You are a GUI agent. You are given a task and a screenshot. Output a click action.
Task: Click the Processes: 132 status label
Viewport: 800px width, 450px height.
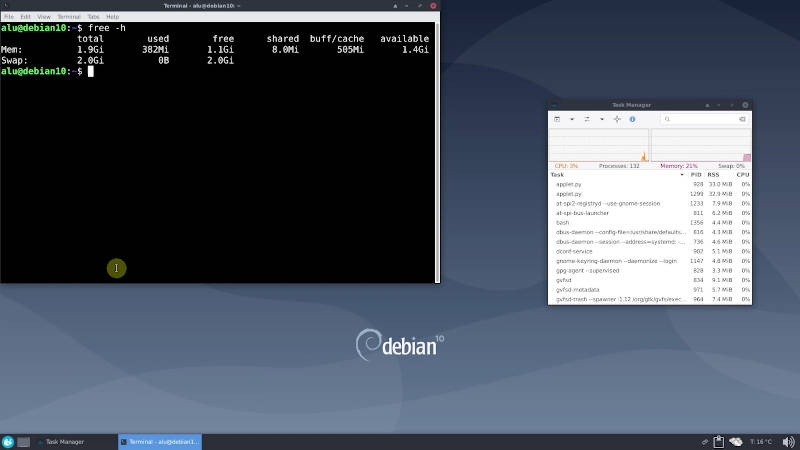(619, 166)
